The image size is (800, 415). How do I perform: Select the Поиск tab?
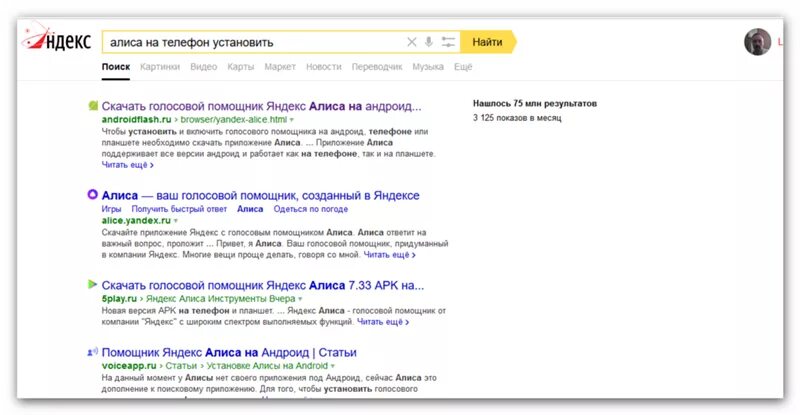[116, 67]
